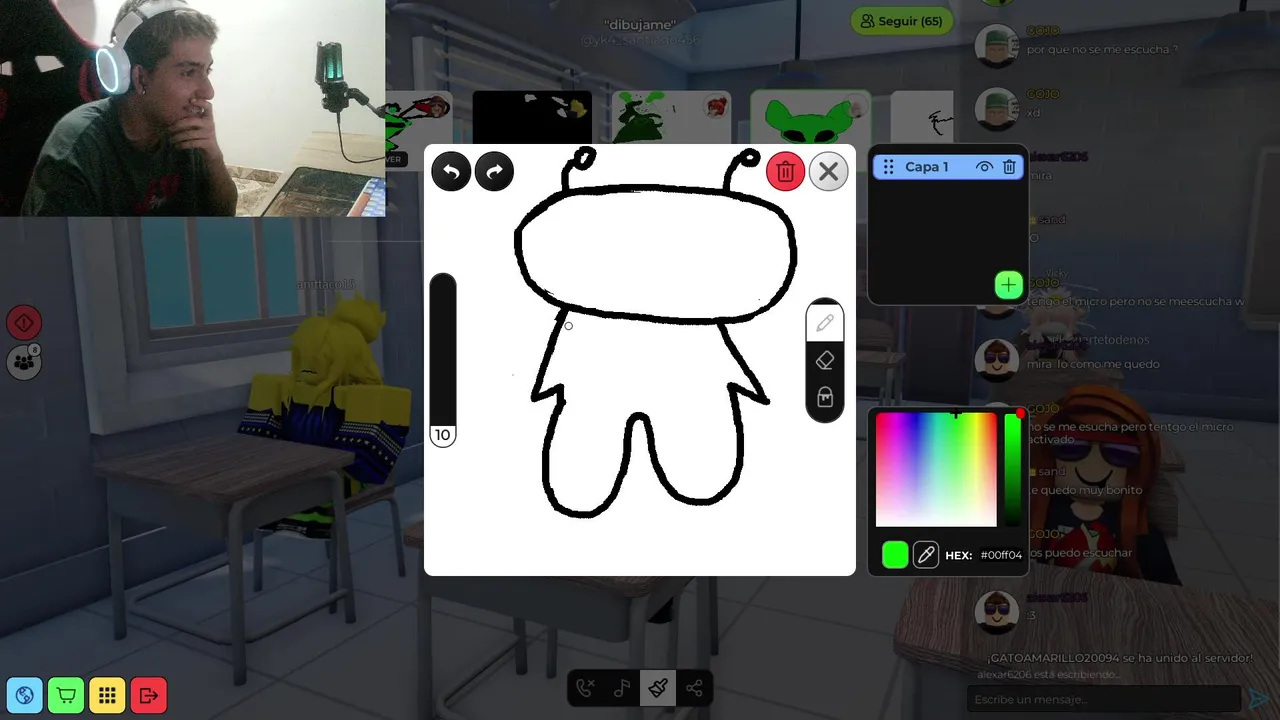The height and width of the screenshot is (720, 1280).
Task: Click the red diamond alert icon
Action: [x=24, y=323]
